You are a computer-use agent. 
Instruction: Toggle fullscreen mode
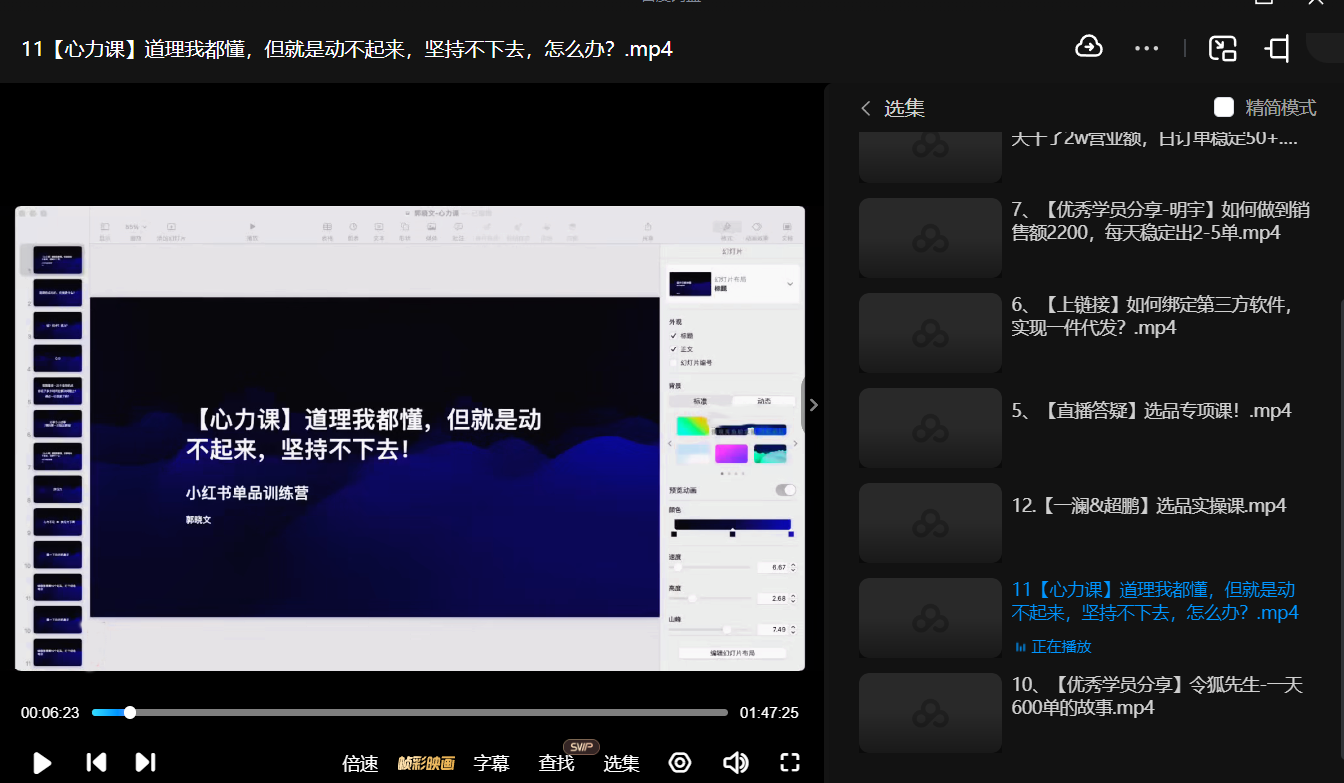(790, 763)
